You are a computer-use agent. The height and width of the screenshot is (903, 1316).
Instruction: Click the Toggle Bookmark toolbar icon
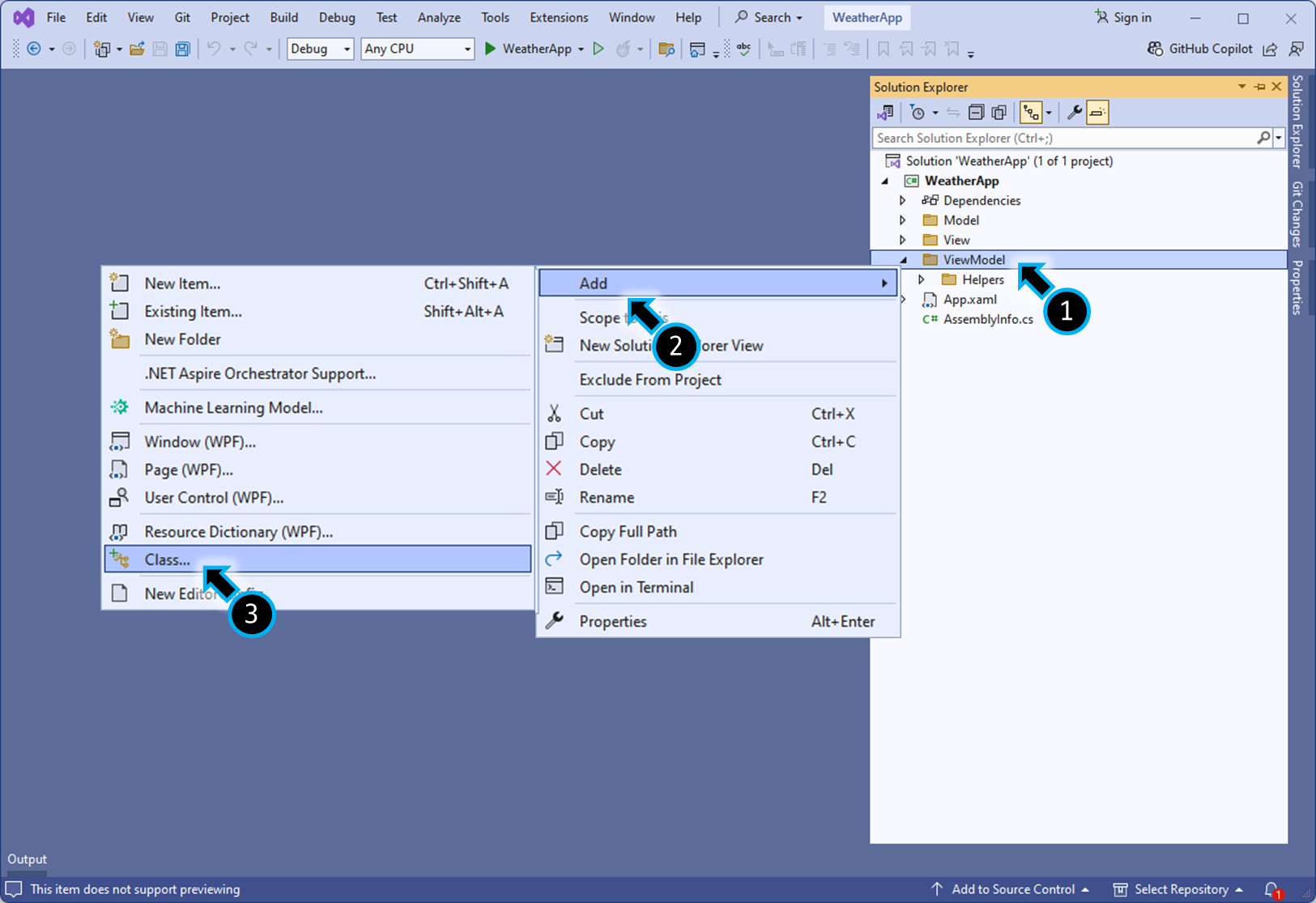click(x=884, y=49)
